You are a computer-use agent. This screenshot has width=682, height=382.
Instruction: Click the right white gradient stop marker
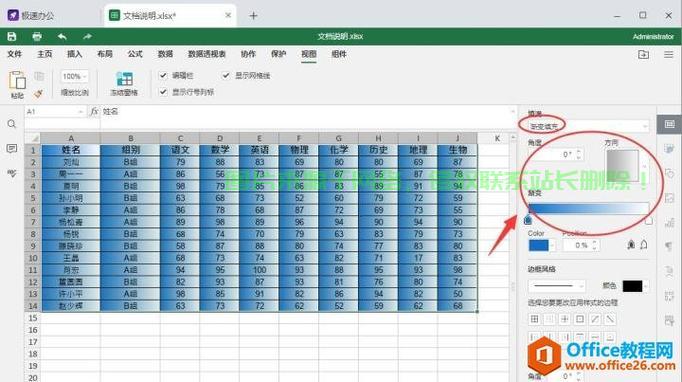coord(649,221)
